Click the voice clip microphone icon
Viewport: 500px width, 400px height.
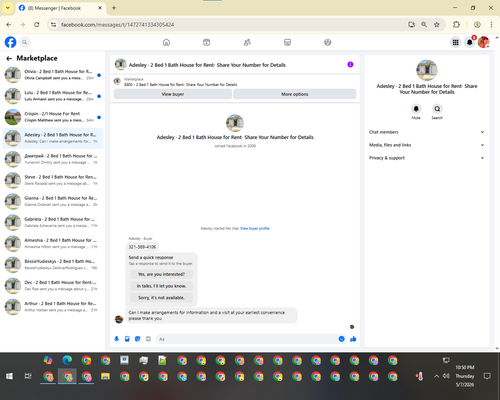116,339
